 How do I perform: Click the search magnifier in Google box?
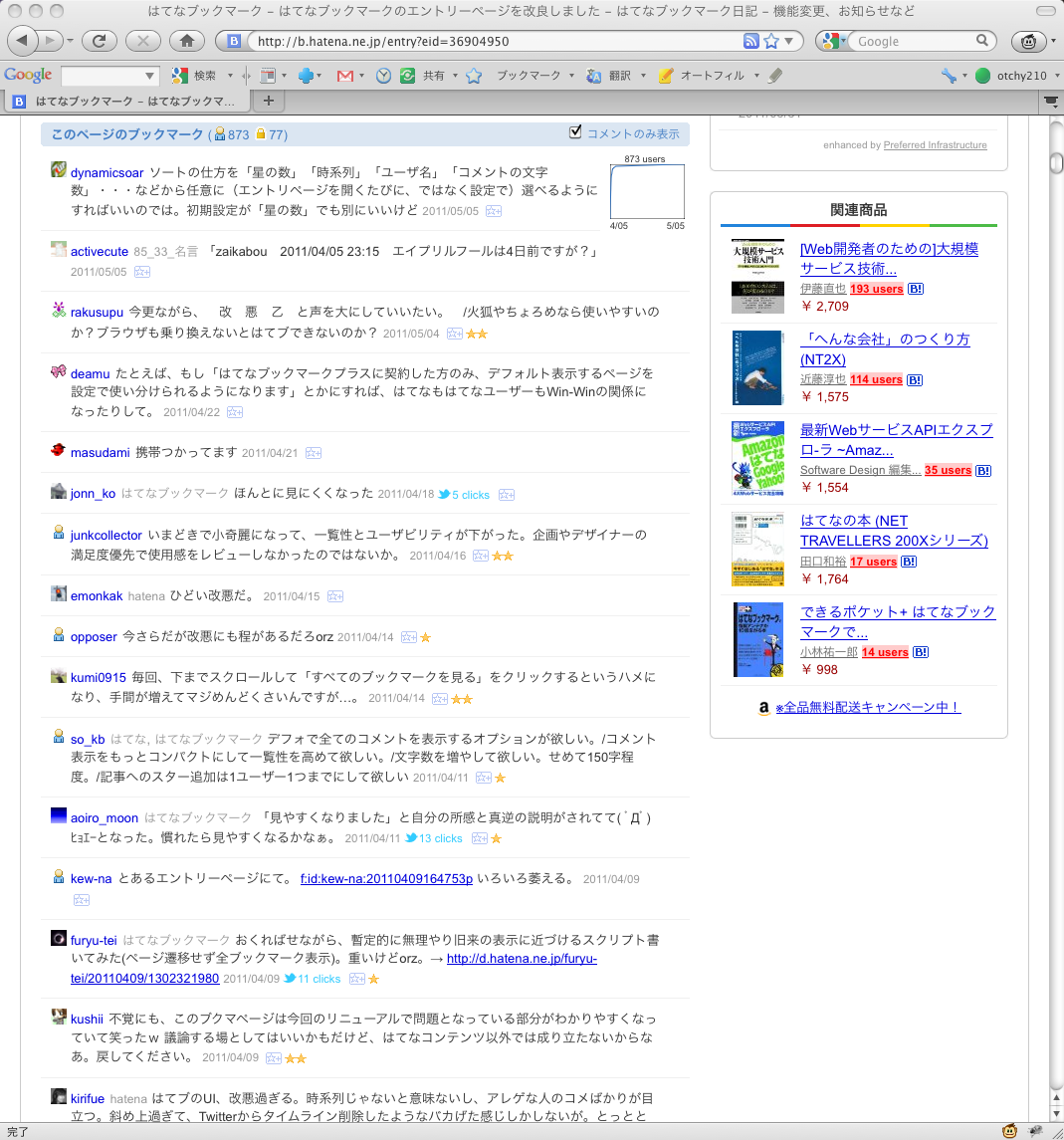981,41
